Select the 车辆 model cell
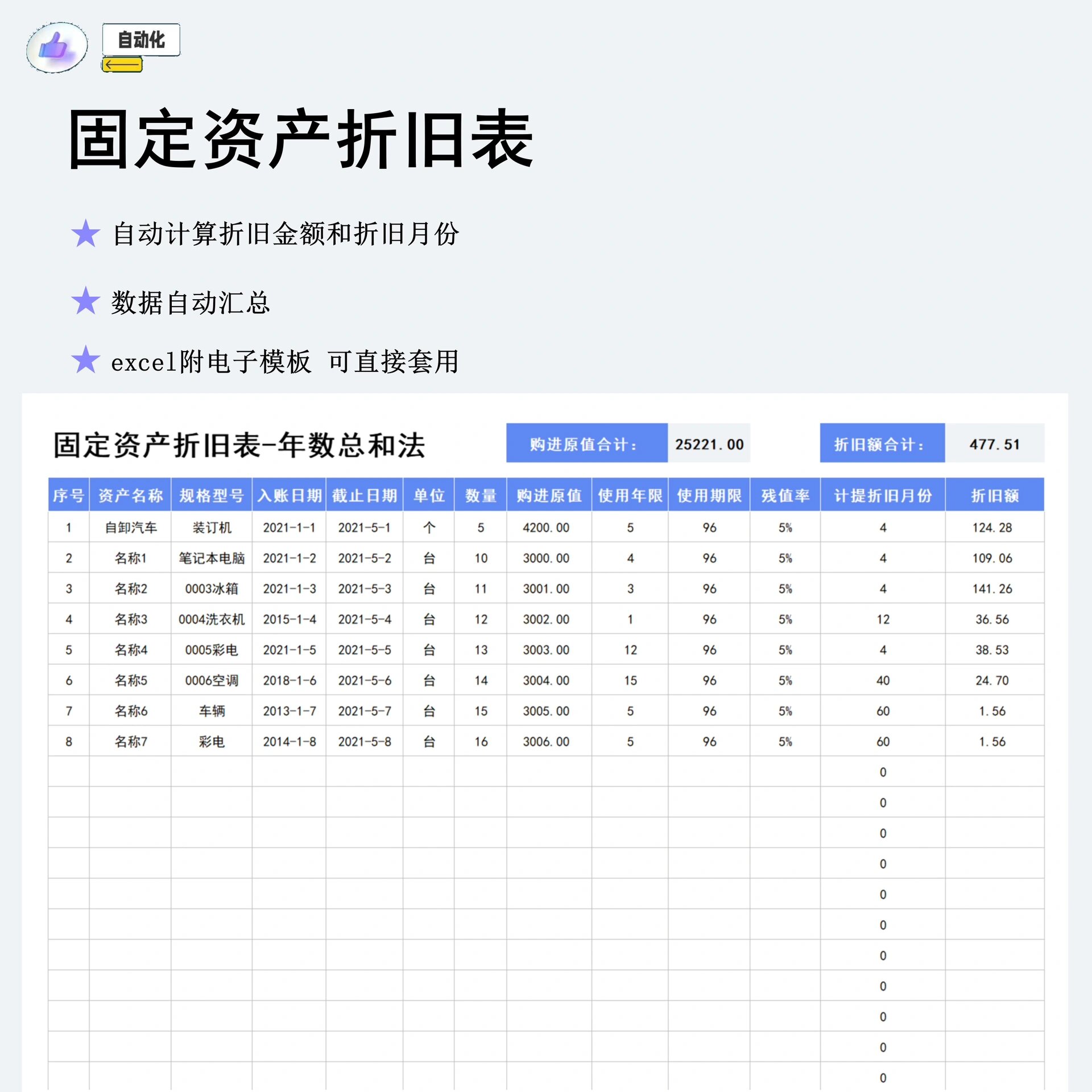The image size is (1092, 1092). tap(212, 711)
